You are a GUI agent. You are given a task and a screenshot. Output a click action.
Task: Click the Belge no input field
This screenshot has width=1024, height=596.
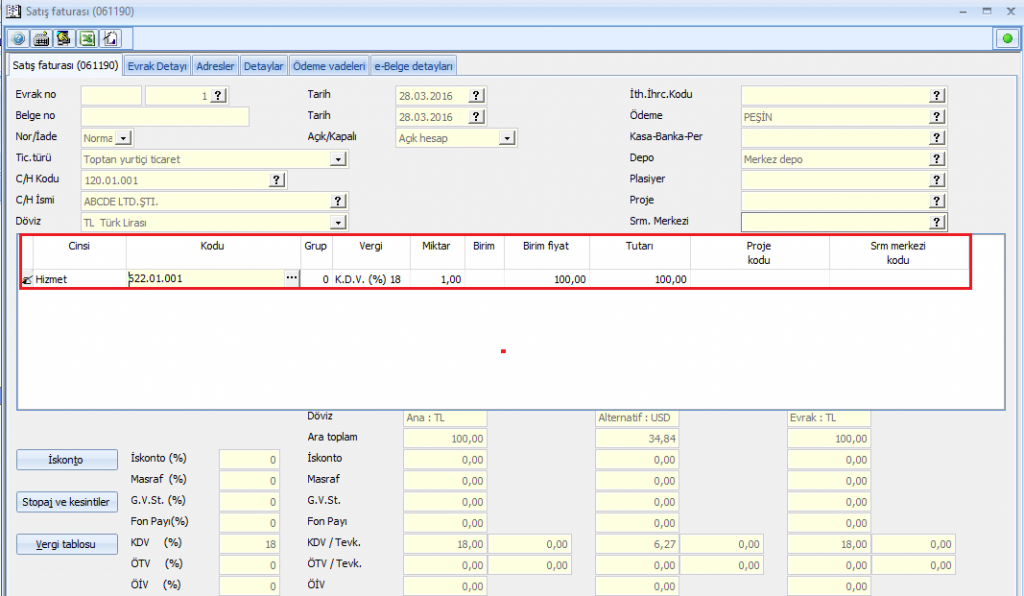(164, 117)
